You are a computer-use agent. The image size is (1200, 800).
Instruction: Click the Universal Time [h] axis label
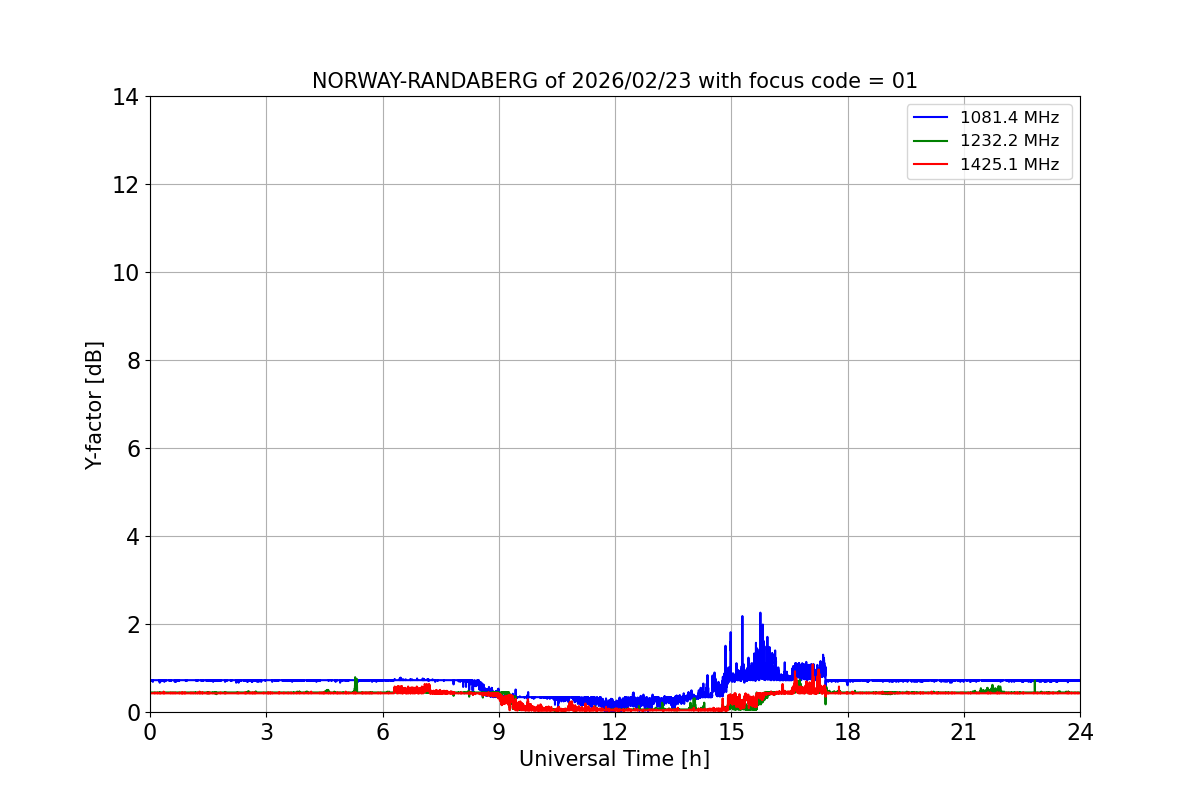pos(614,759)
